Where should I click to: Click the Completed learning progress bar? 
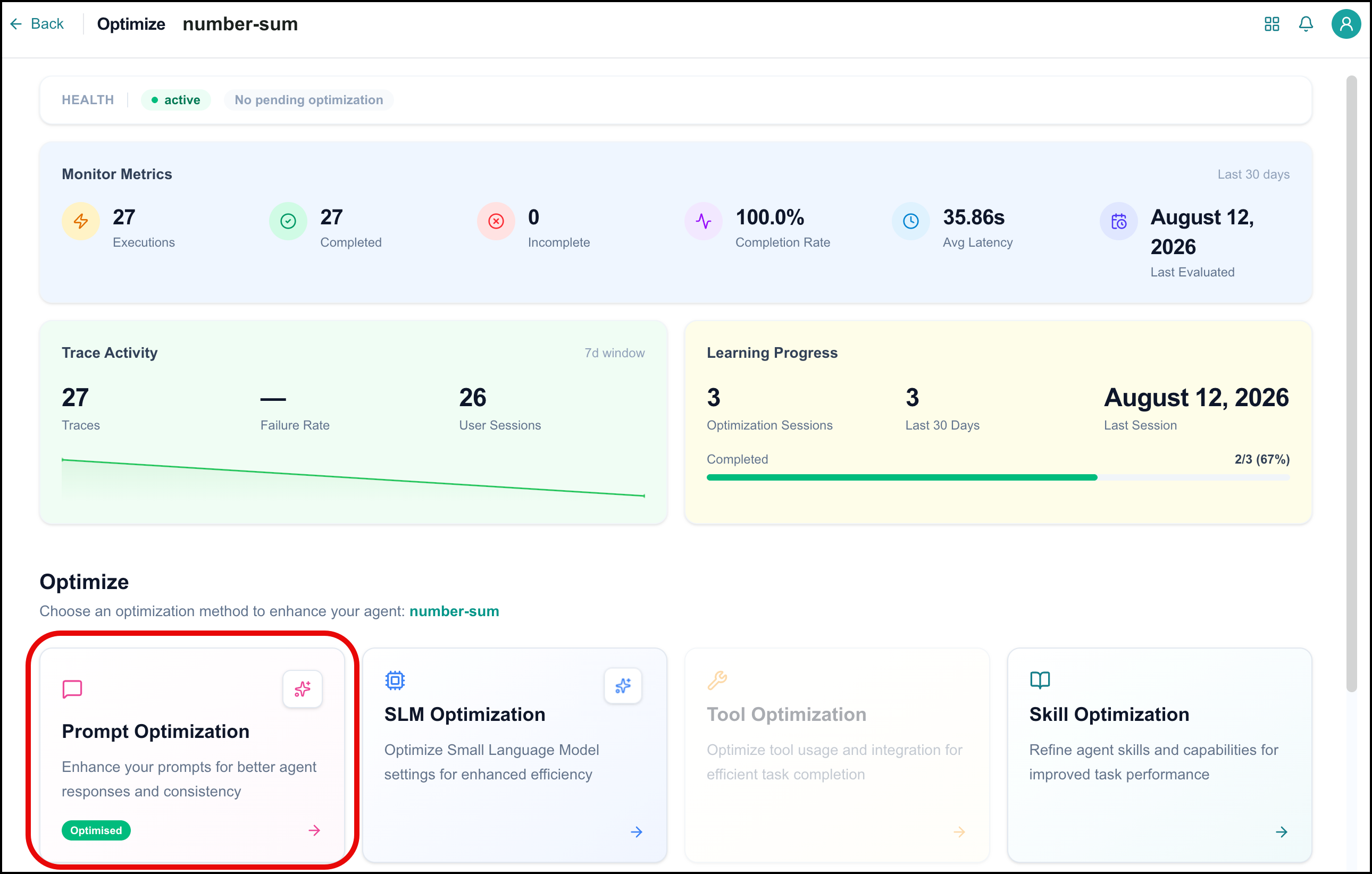(x=998, y=477)
